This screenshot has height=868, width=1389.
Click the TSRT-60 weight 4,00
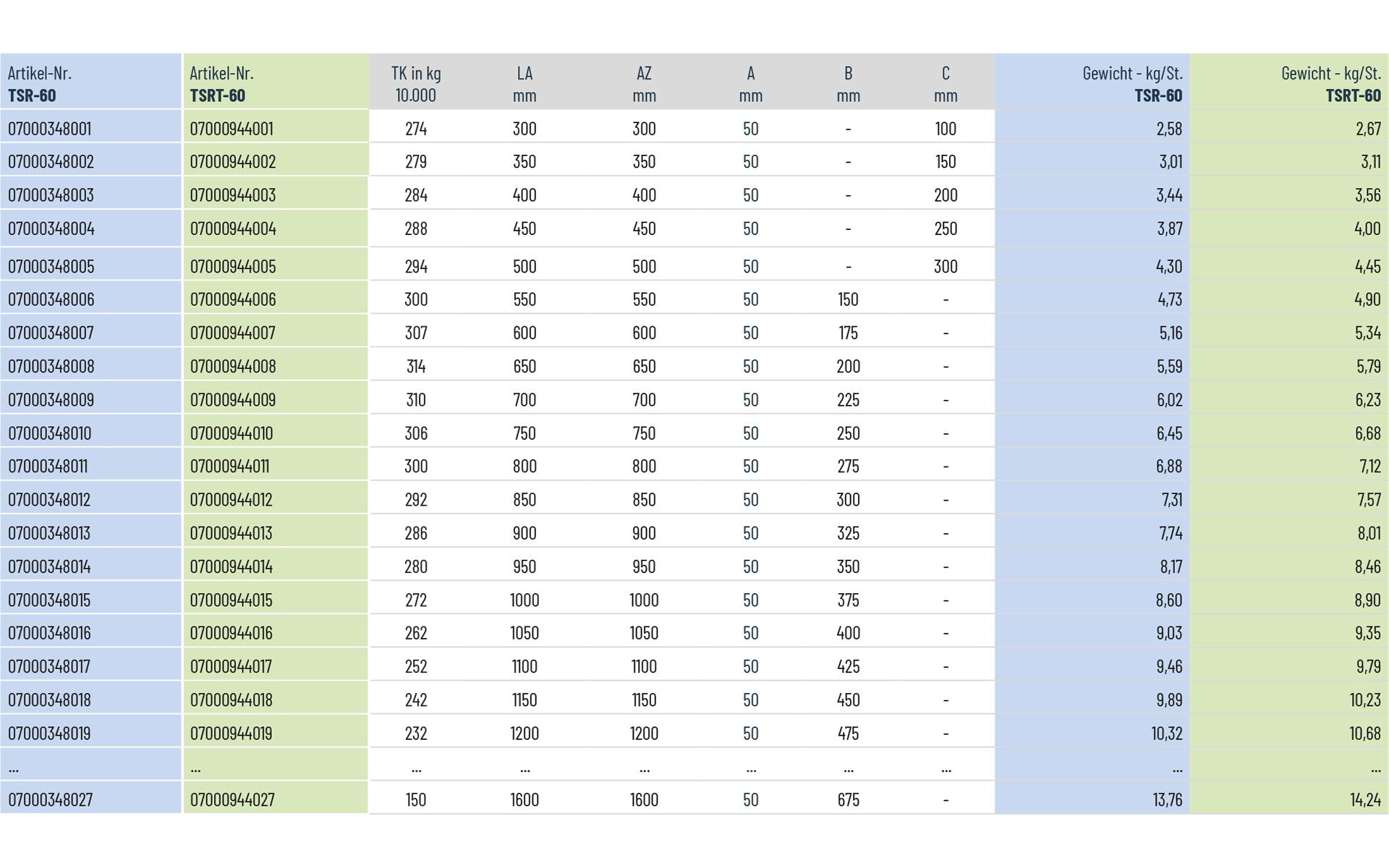point(1367,229)
